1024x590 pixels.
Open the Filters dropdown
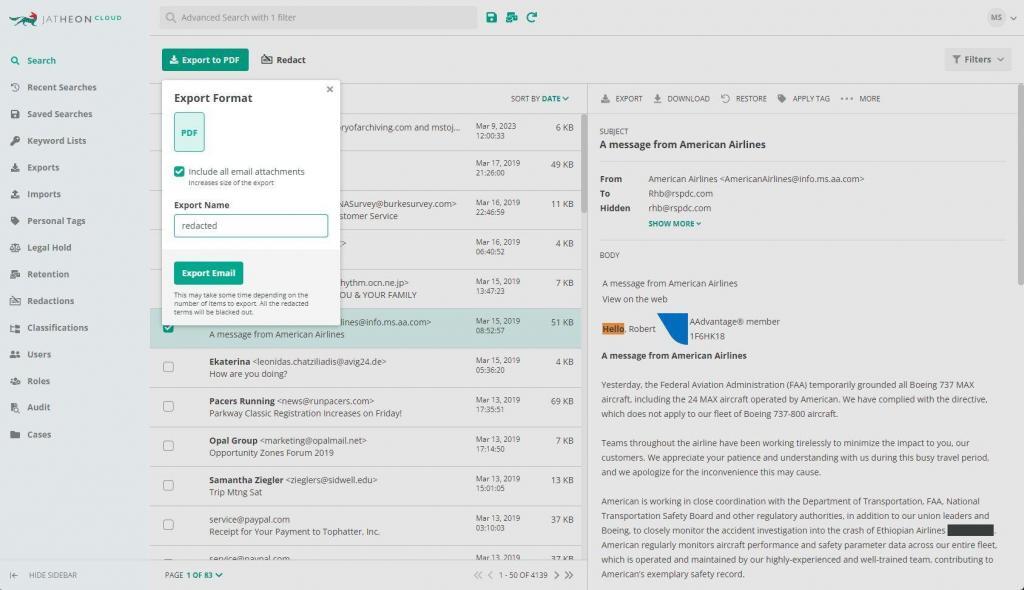point(978,59)
